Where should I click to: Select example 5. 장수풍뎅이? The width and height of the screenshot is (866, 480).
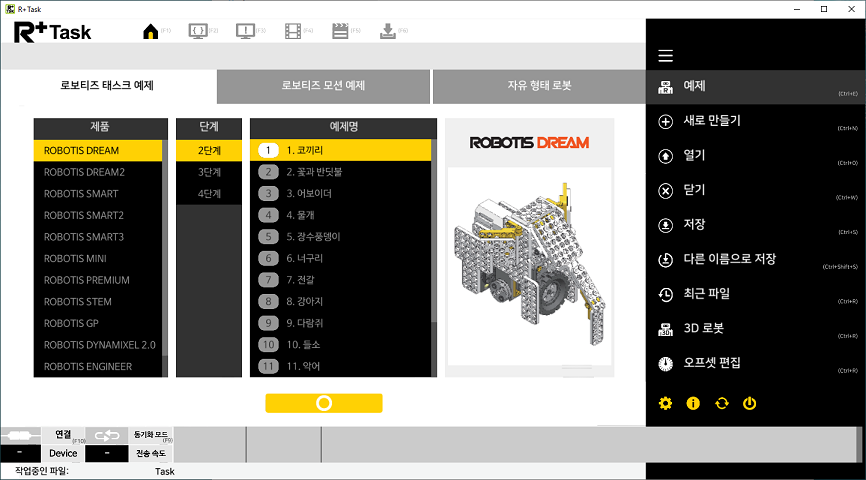(x=340, y=237)
